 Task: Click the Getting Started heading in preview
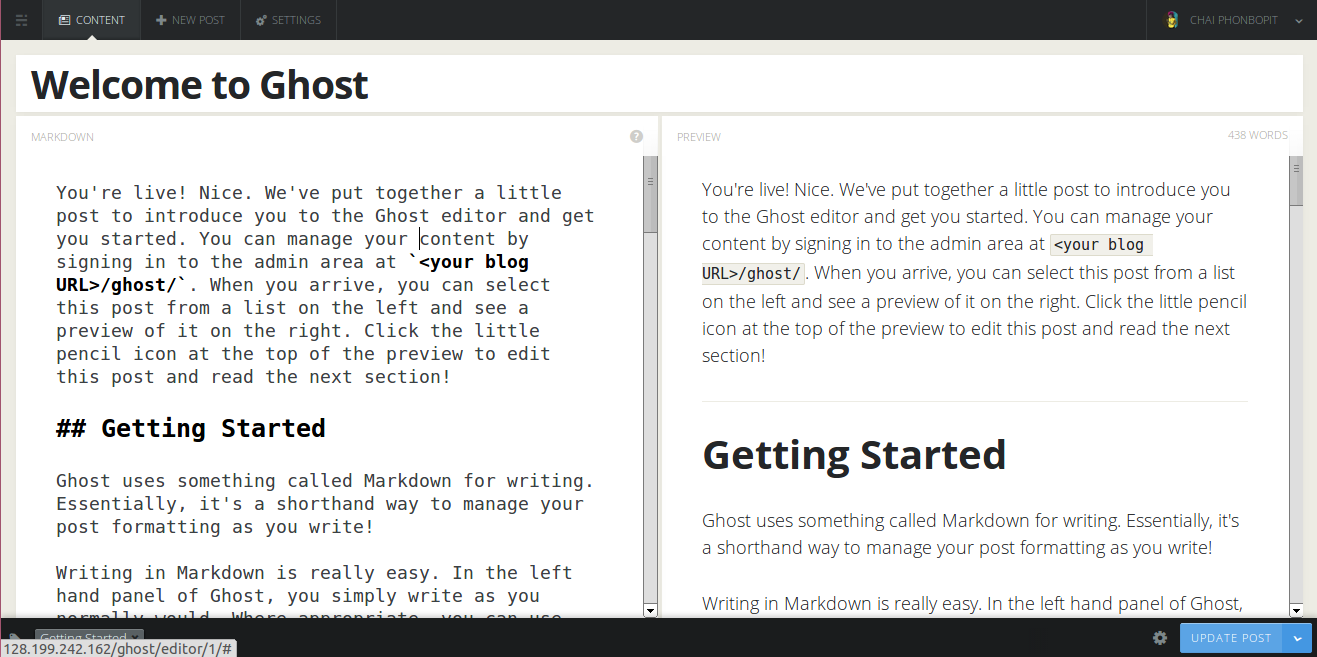point(854,454)
